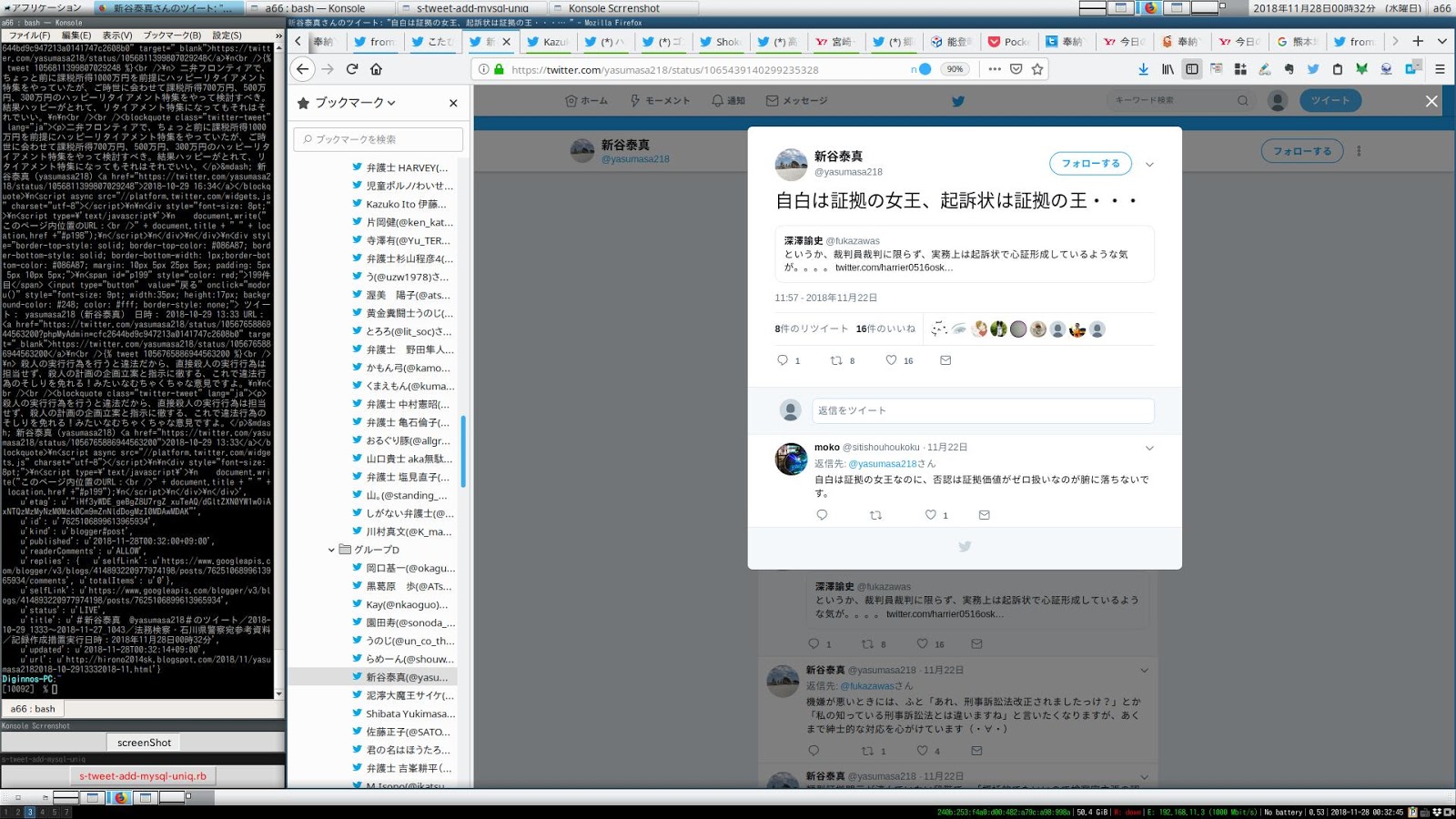Open the quoted 深澤諭史 tweet card

[x=965, y=254]
